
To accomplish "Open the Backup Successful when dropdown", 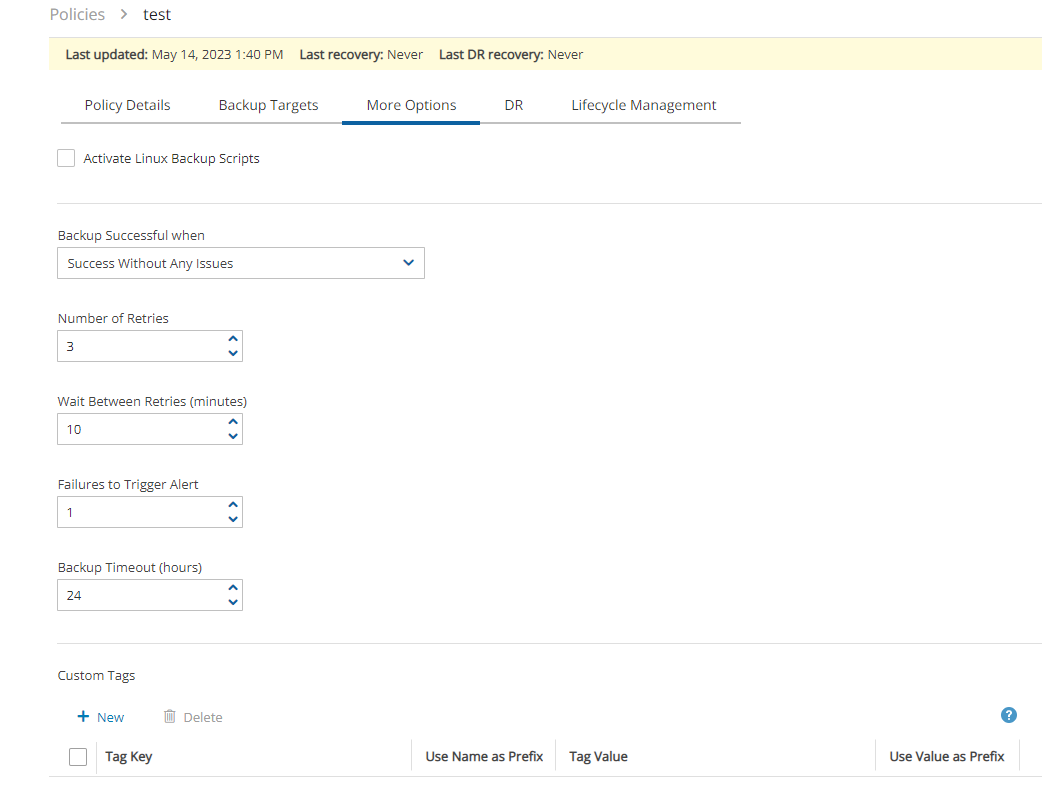I will pyautogui.click(x=241, y=264).
